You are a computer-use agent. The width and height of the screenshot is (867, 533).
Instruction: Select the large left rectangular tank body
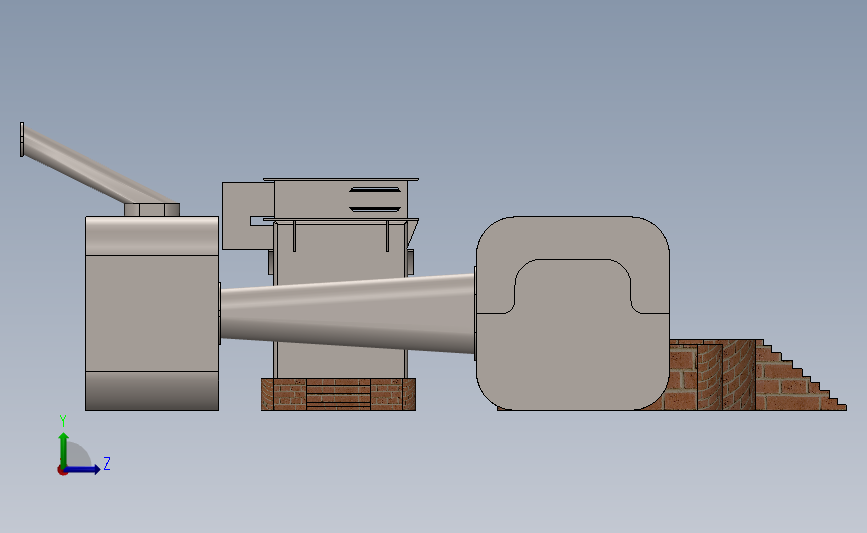coord(152,313)
